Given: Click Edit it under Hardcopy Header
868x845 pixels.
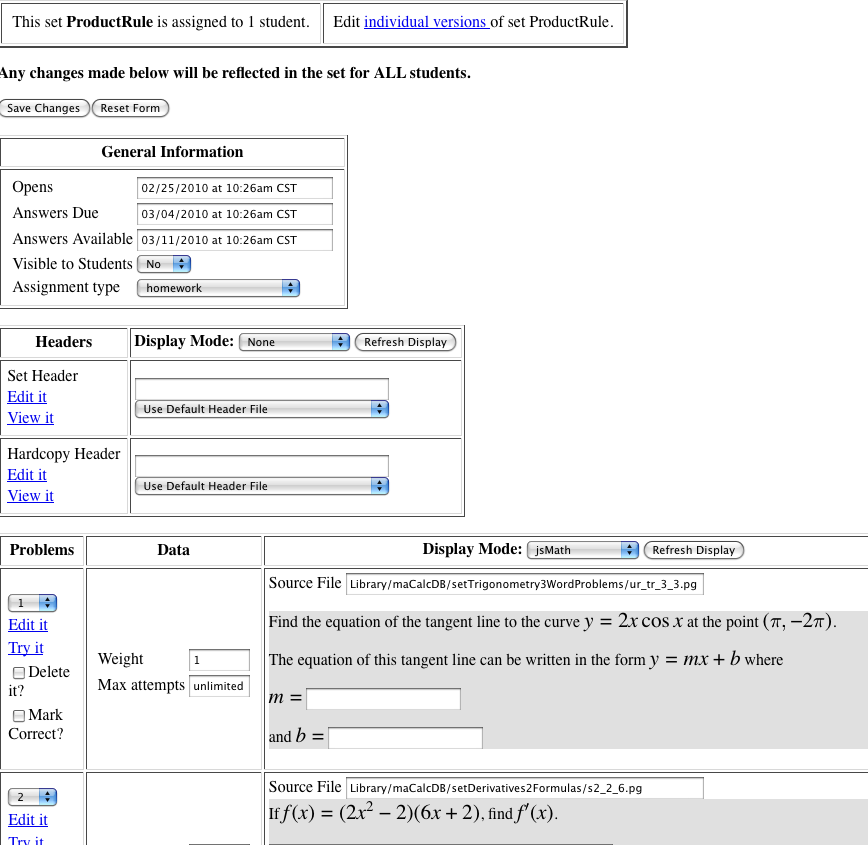Looking at the screenshot, I should (27, 475).
